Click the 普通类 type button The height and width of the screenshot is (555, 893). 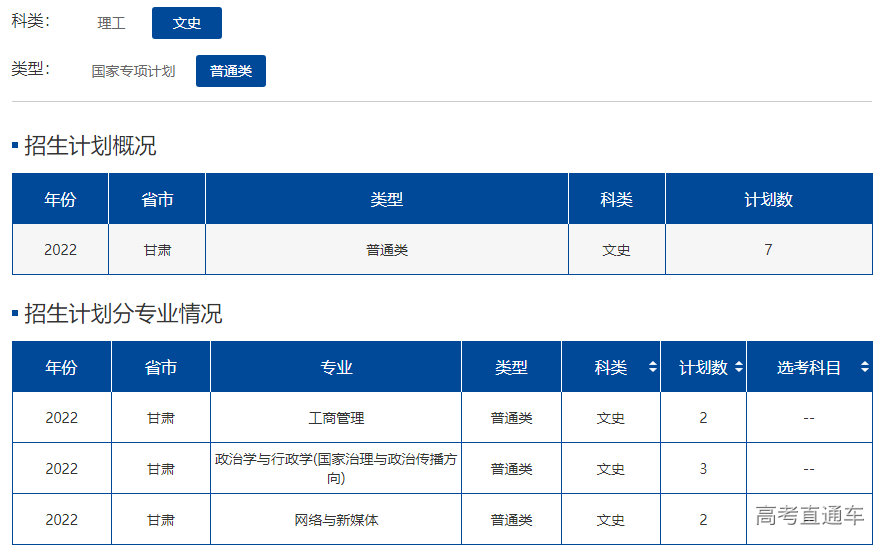point(231,71)
